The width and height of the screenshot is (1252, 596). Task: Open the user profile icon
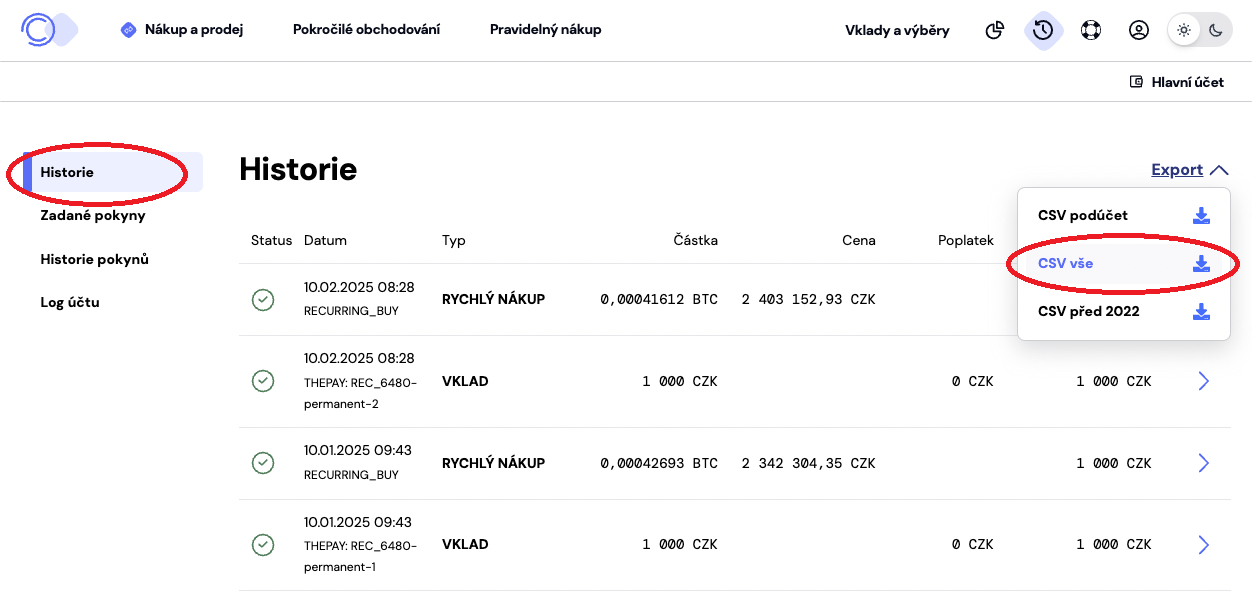pyautogui.click(x=1138, y=30)
